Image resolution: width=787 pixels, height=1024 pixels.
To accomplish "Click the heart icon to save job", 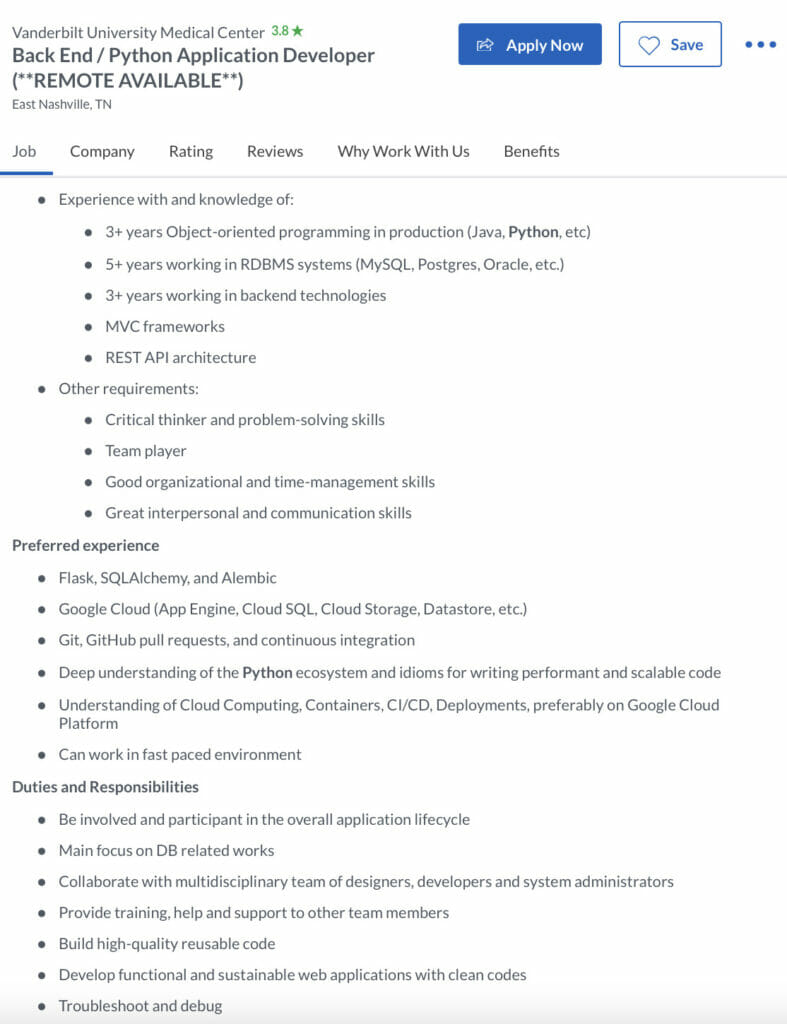I will click(649, 45).
